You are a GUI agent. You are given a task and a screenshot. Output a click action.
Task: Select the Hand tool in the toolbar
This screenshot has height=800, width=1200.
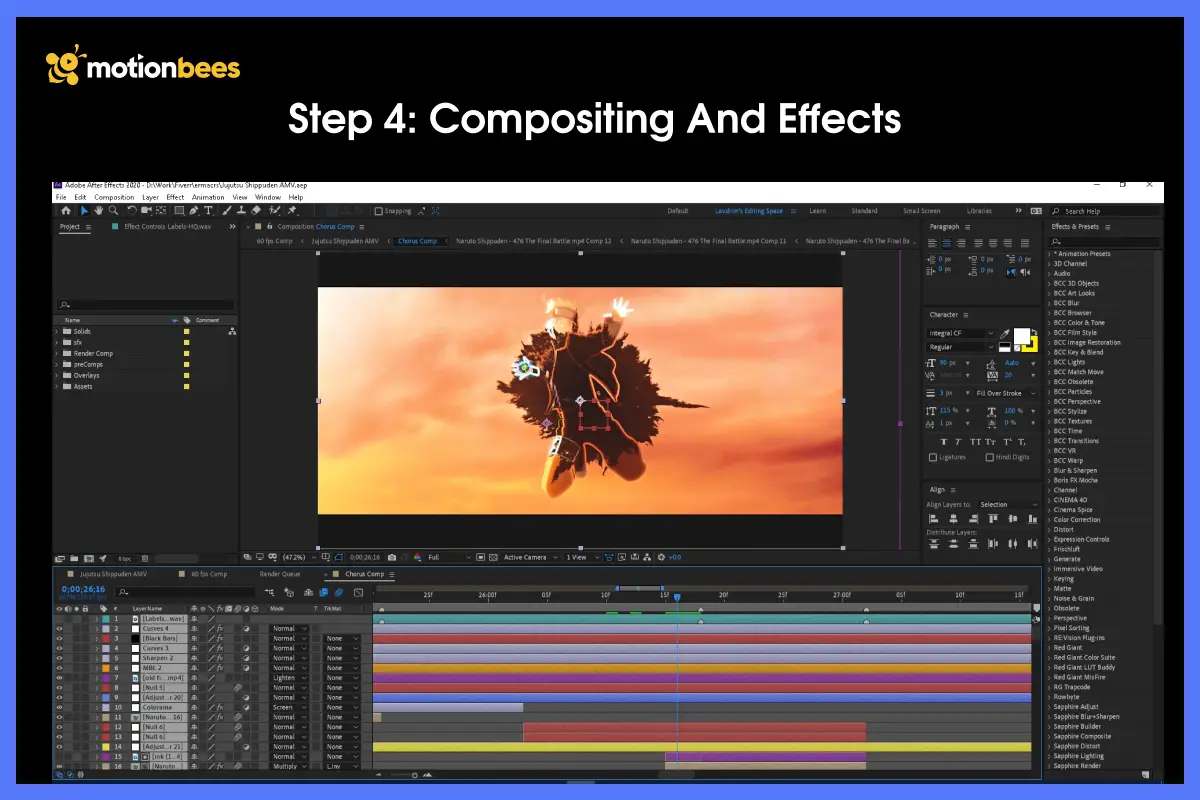click(98, 210)
